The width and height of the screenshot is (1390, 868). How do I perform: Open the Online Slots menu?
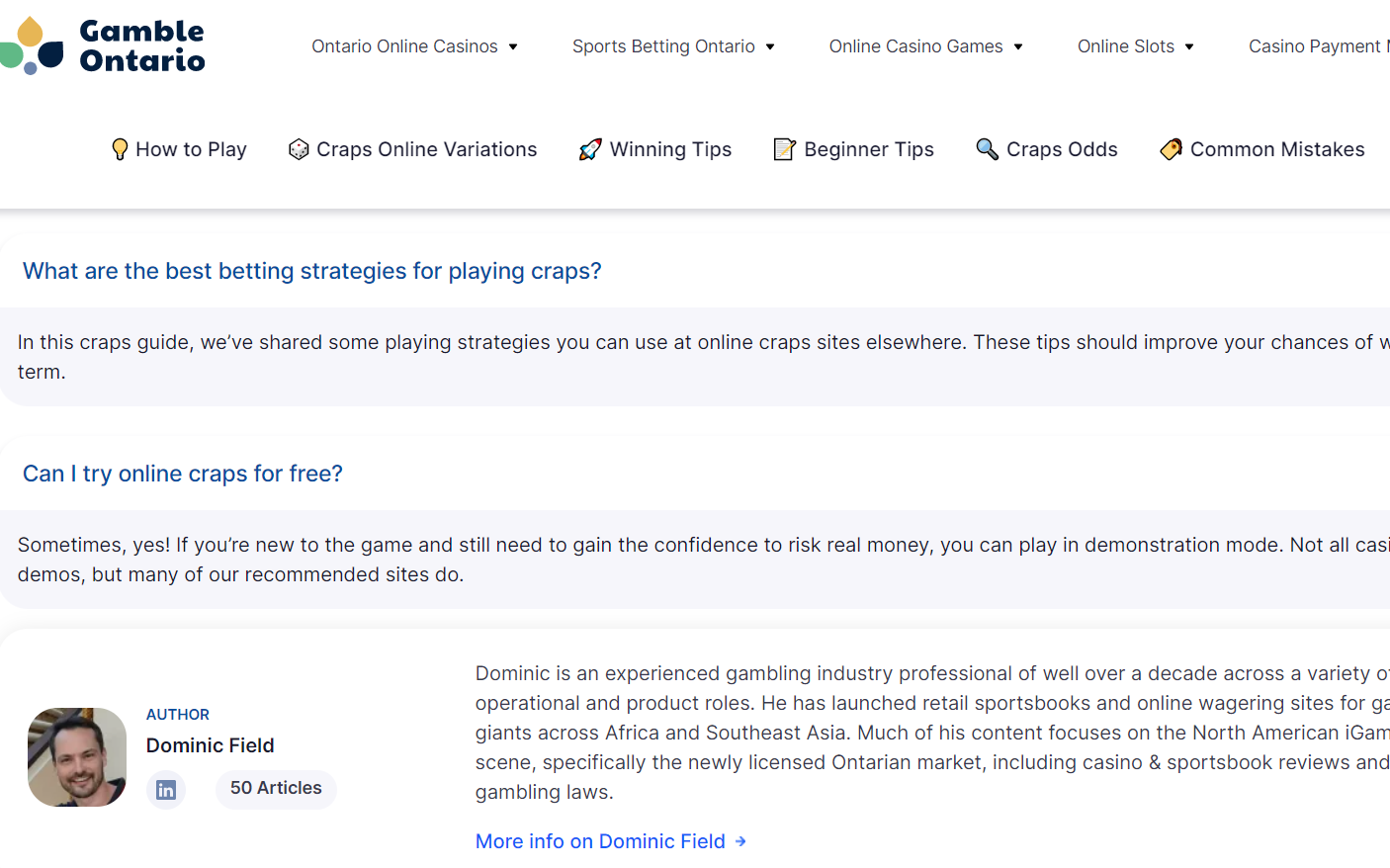1126,46
